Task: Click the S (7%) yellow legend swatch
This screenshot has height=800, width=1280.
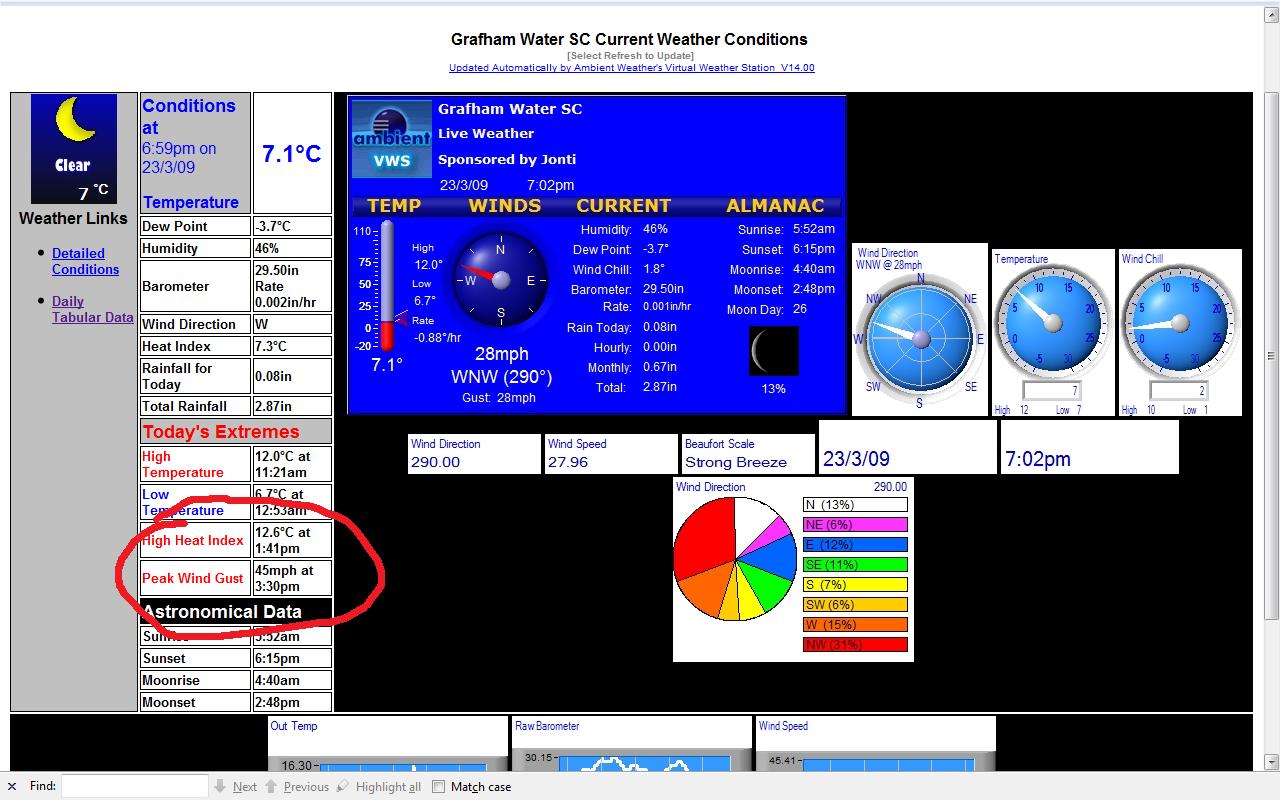Action: click(855, 585)
